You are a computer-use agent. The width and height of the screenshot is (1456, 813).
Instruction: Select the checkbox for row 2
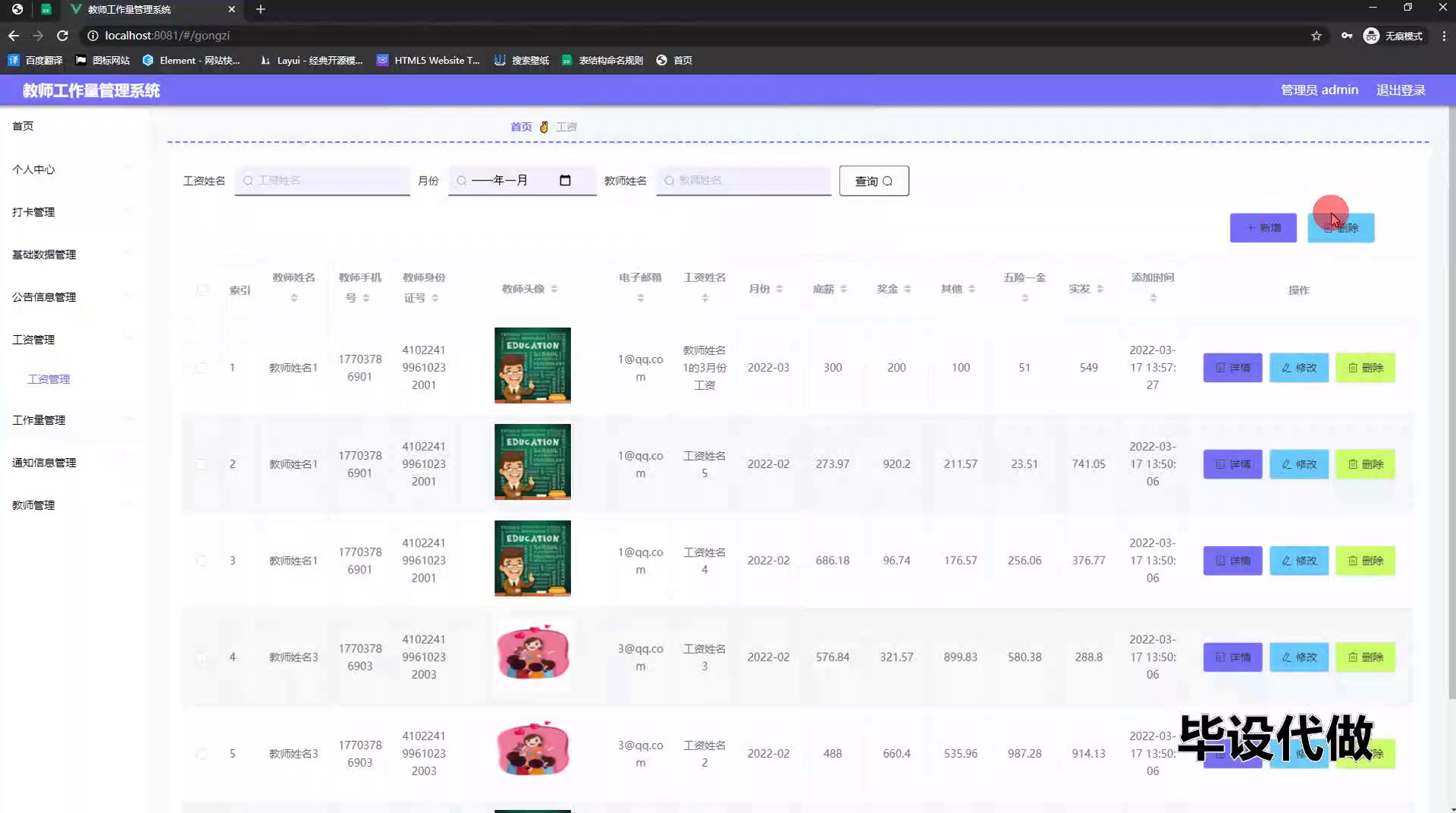click(x=202, y=464)
